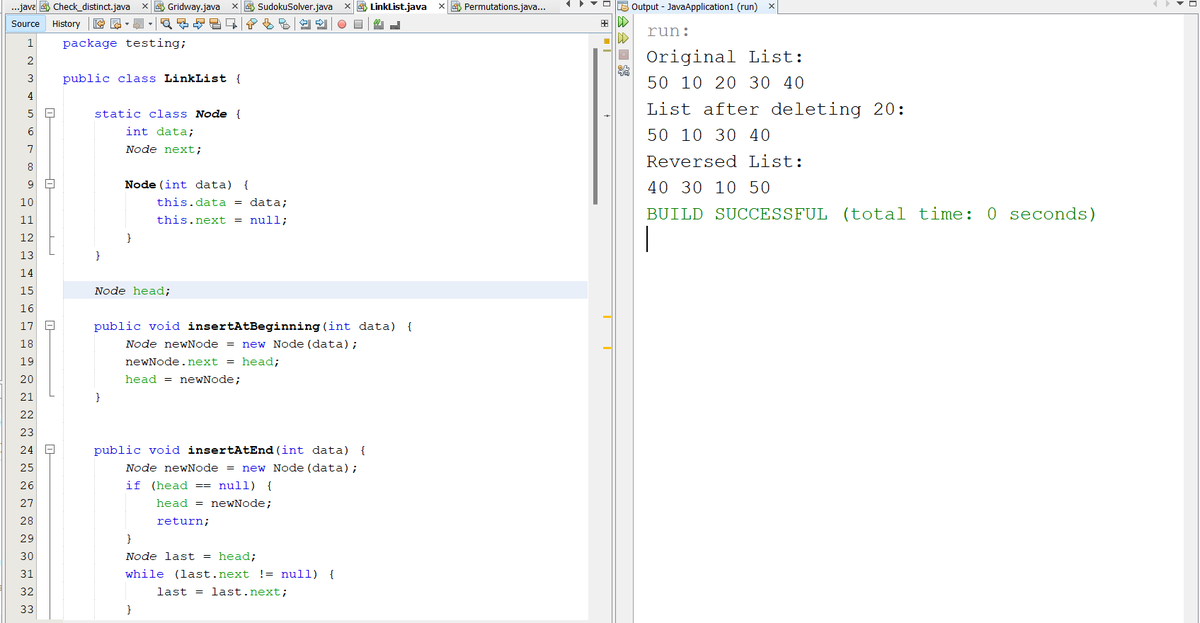Toggle Rectangular Selection icon
The image size is (1200, 623).
[231, 24]
